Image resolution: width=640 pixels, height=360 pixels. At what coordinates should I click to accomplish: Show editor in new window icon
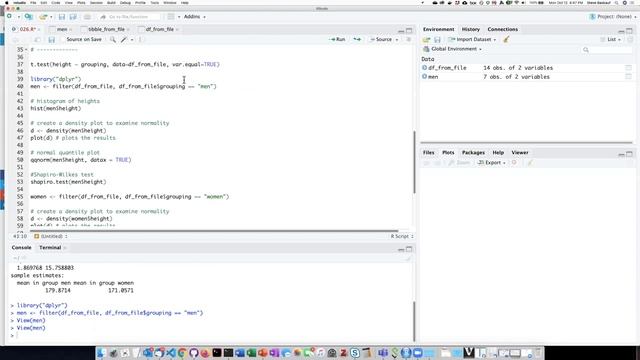pyautogui.click(x=37, y=40)
